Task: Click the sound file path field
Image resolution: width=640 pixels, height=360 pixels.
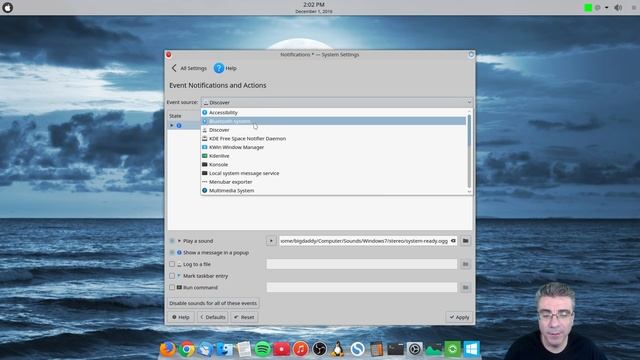Action: click(x=364, y=241)
